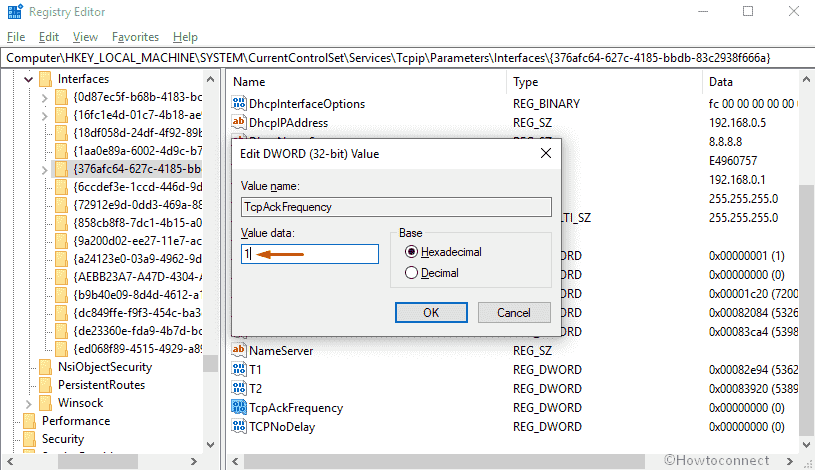Click the Registry Editor app icon in title bar
This screenshot has height=470, width=815.
(15, 11)
